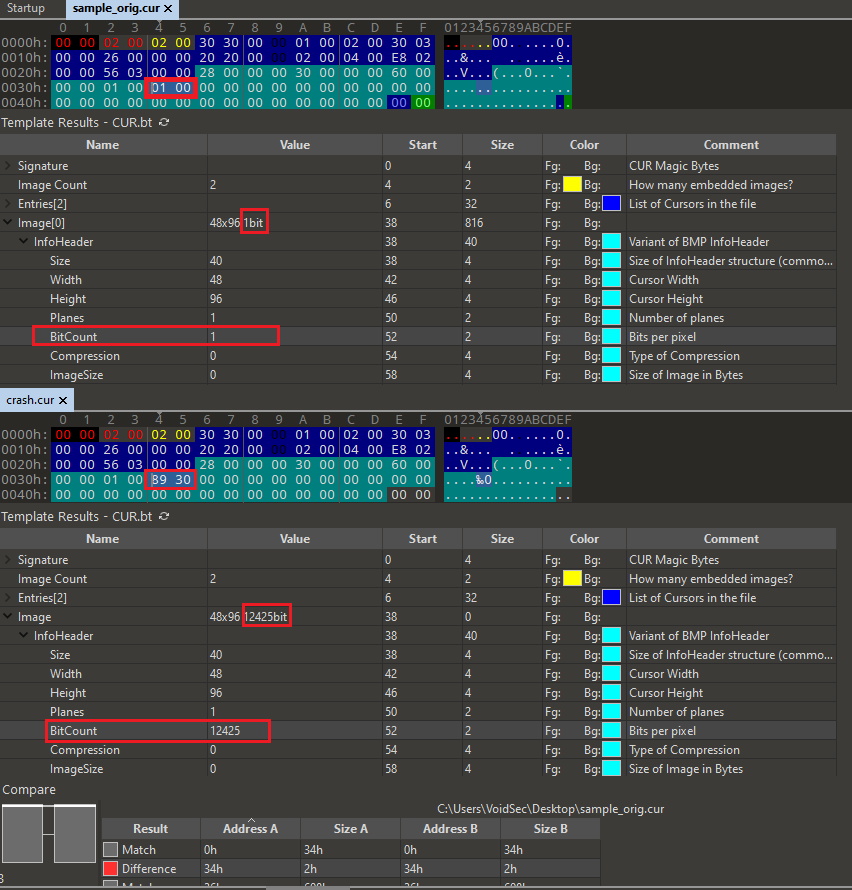Switch to the Startup tab
Image resolution: width=852 pixels, height=890 pixels.
point(26,8)
